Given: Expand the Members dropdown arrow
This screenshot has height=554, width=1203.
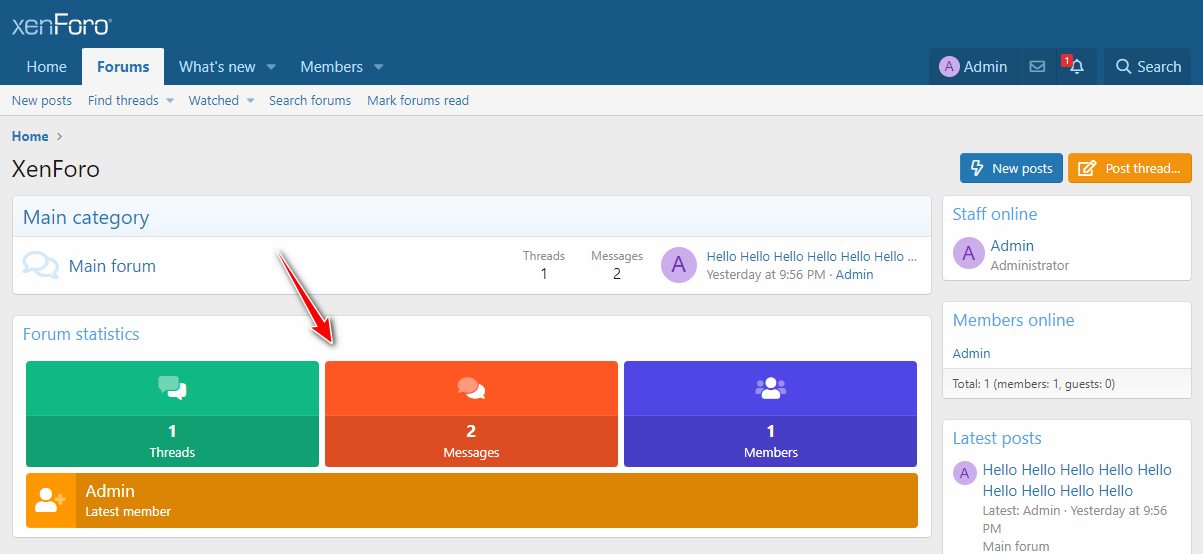Looking at the screenshot, I should pos(378,67).
